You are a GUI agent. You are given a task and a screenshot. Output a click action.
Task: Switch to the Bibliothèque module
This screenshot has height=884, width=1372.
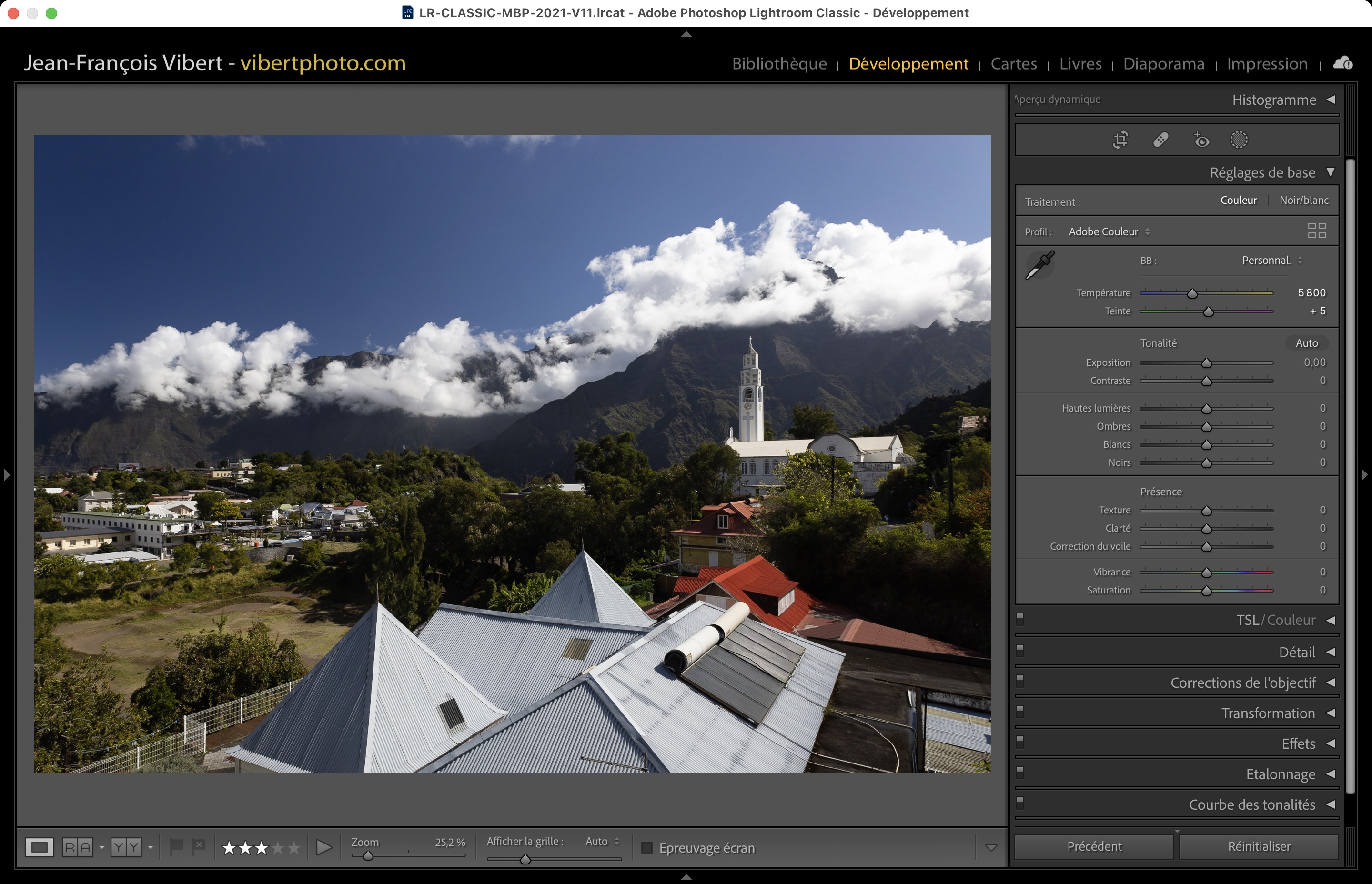tap(779, 64)
